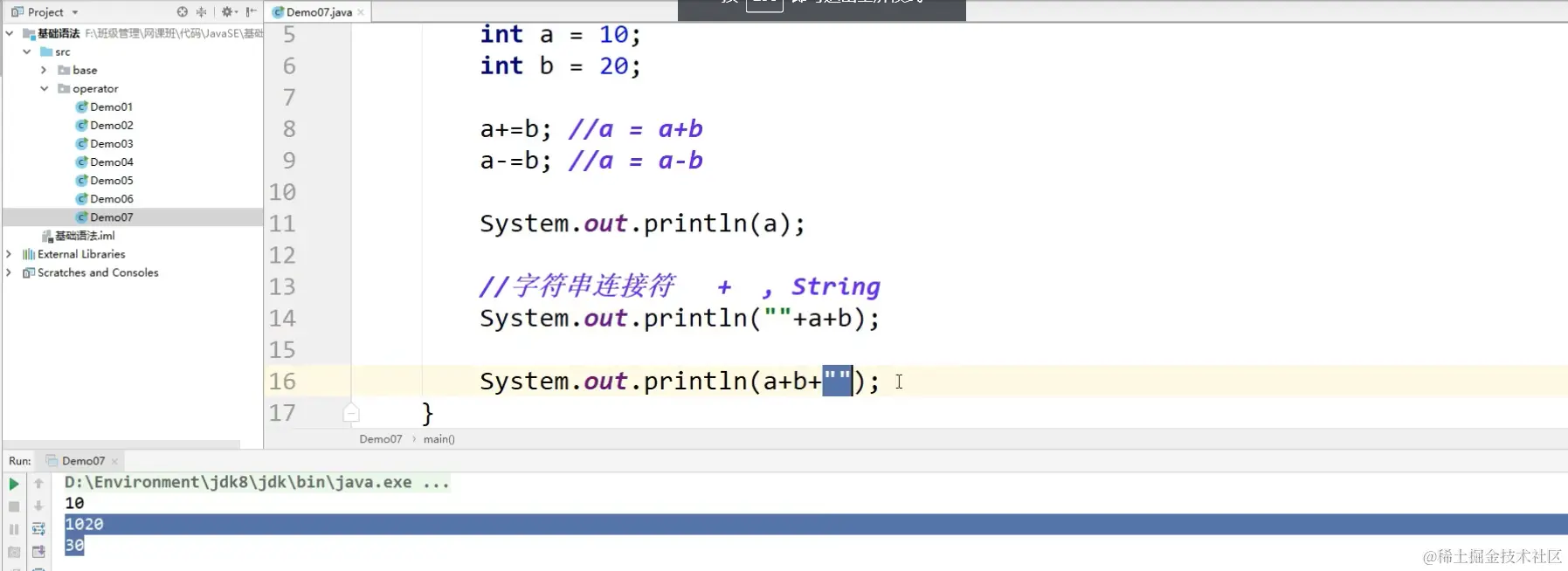Select Demo02 class in project tree
Screen dimensions: 1568x571
[x=104, y=125]
